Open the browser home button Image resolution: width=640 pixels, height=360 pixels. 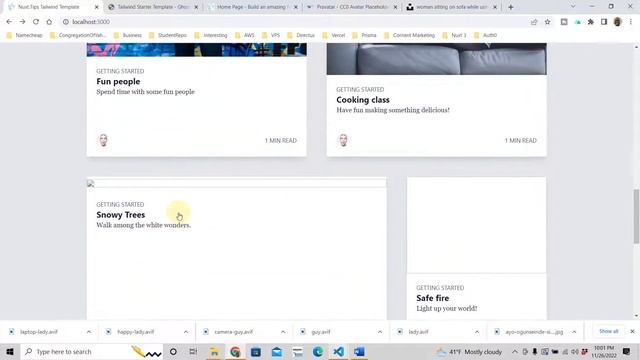click(x=49, y=22)
